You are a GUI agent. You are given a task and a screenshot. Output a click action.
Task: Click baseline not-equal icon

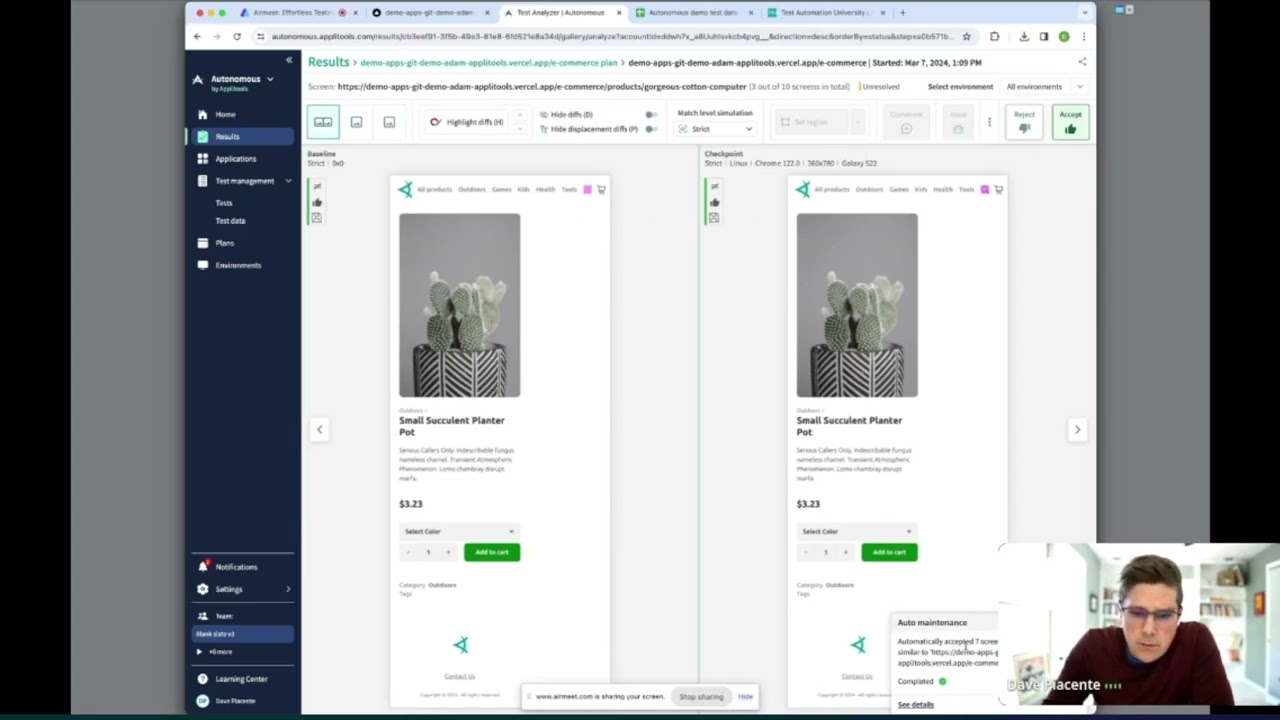pos(317,186)
